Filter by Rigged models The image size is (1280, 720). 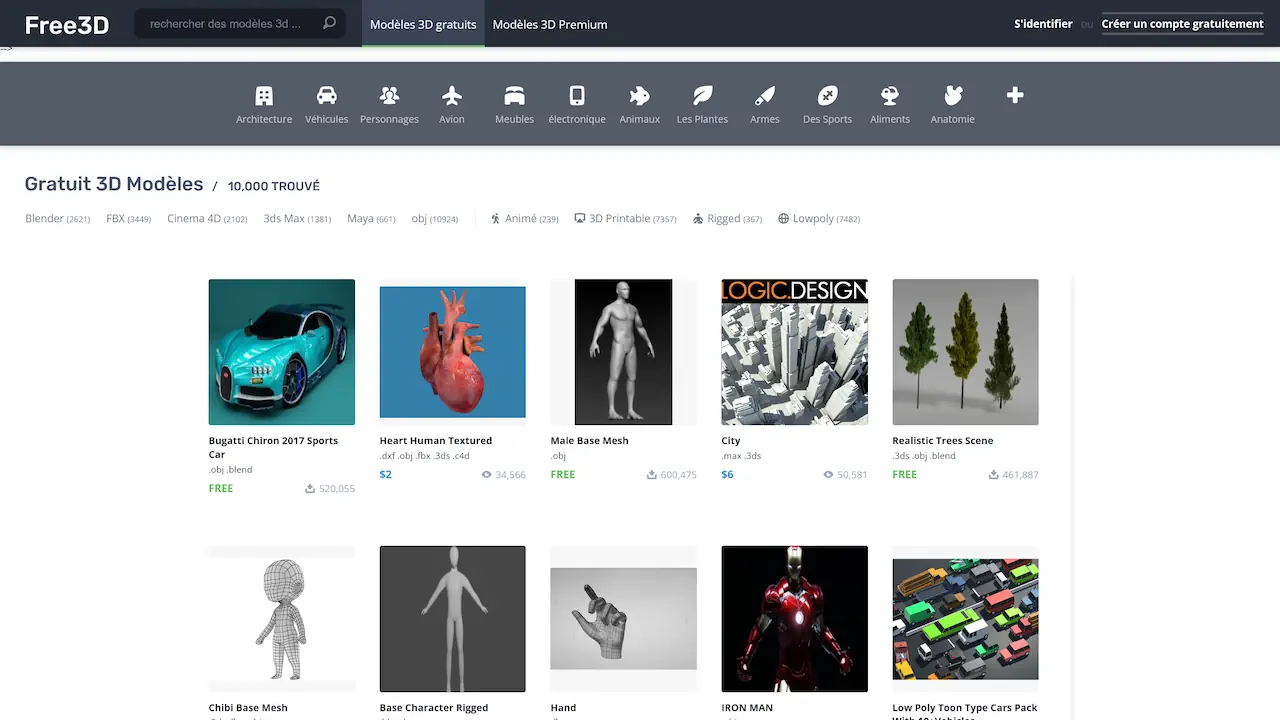(727, 219)
